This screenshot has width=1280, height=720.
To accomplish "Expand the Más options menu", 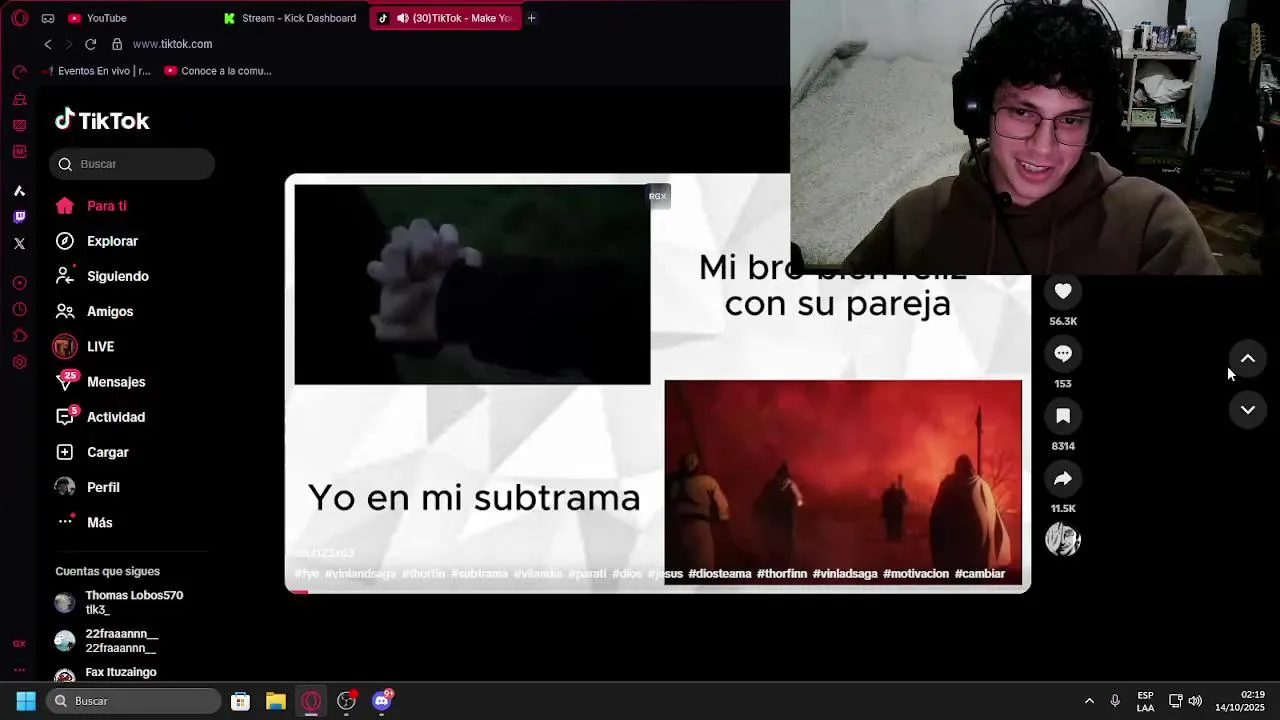I will click(x=83, y=522).
